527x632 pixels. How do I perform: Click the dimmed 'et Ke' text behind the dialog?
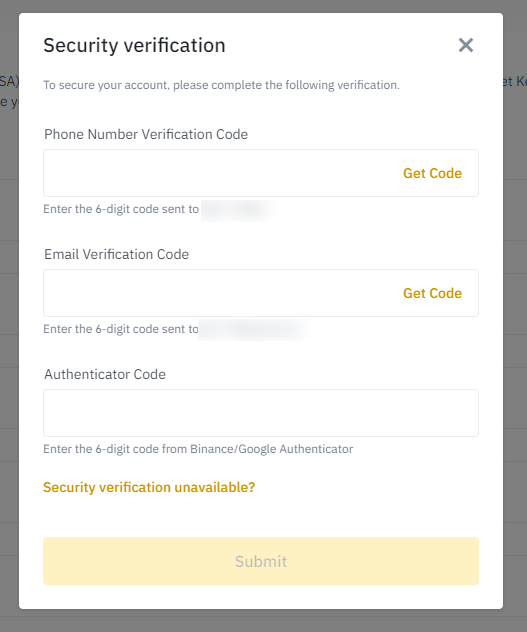515,81
